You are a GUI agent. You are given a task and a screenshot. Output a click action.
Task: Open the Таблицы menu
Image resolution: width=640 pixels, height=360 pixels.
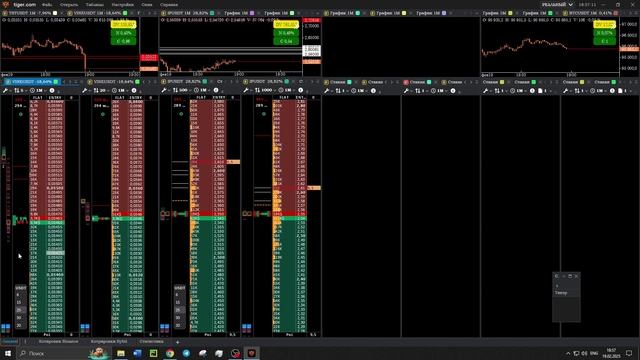[95, 4]
